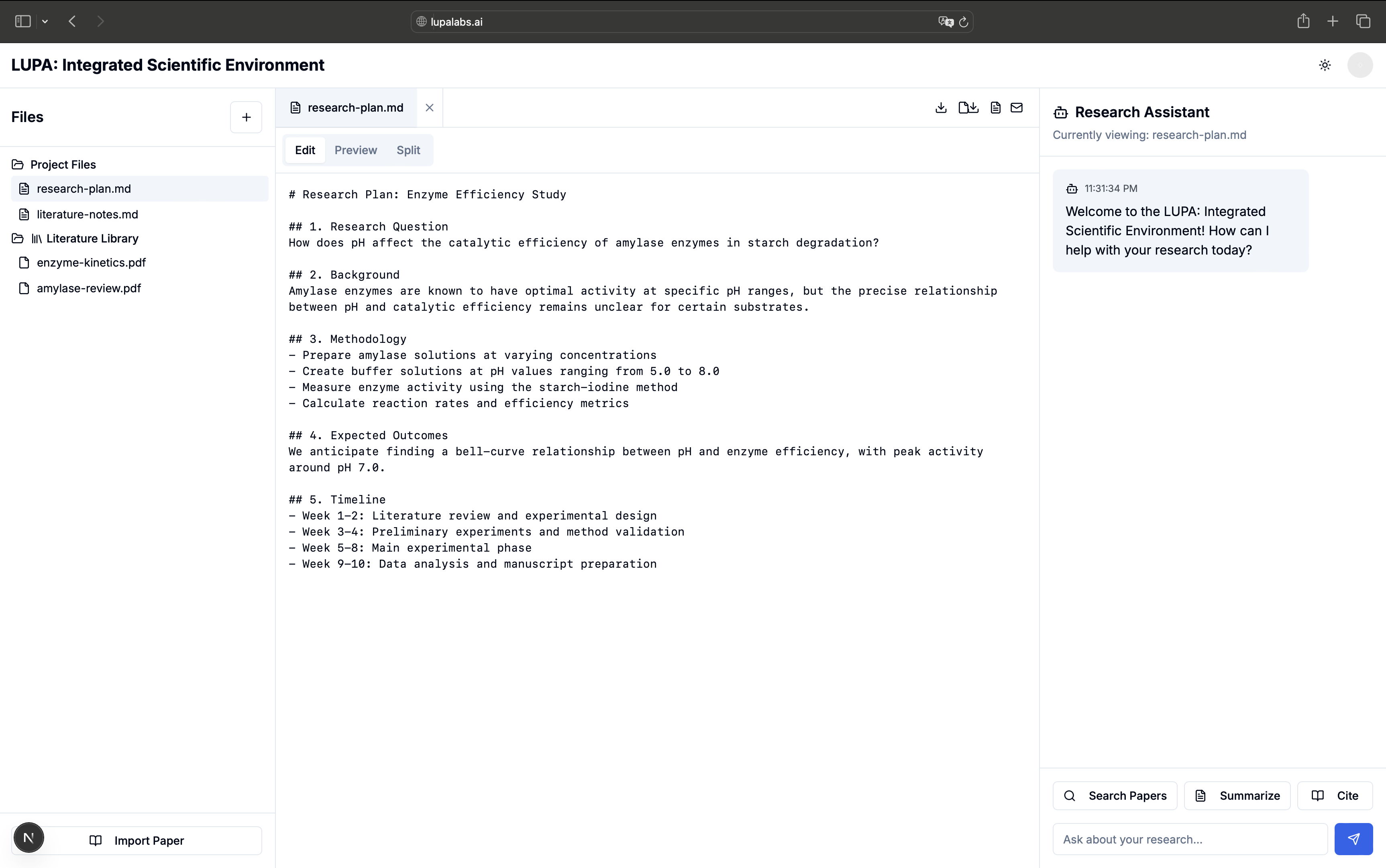Open the browser share icon
The width and height of the screenshot is (1386, 868).
(x=1303, y=21)
